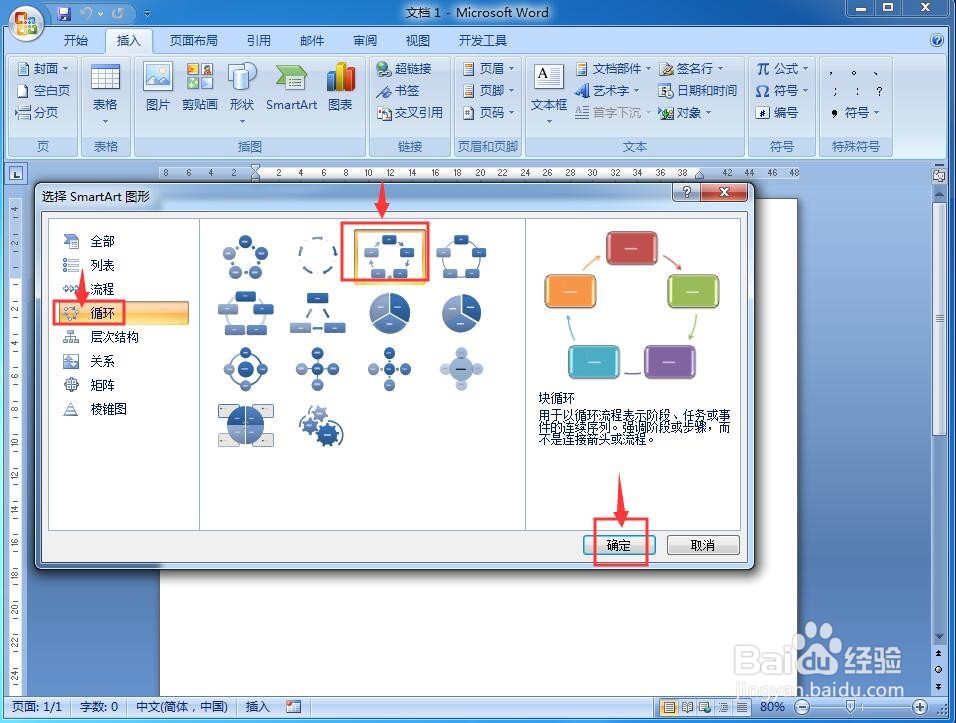
Task: Click the dialog help question button
Action: 687,193
